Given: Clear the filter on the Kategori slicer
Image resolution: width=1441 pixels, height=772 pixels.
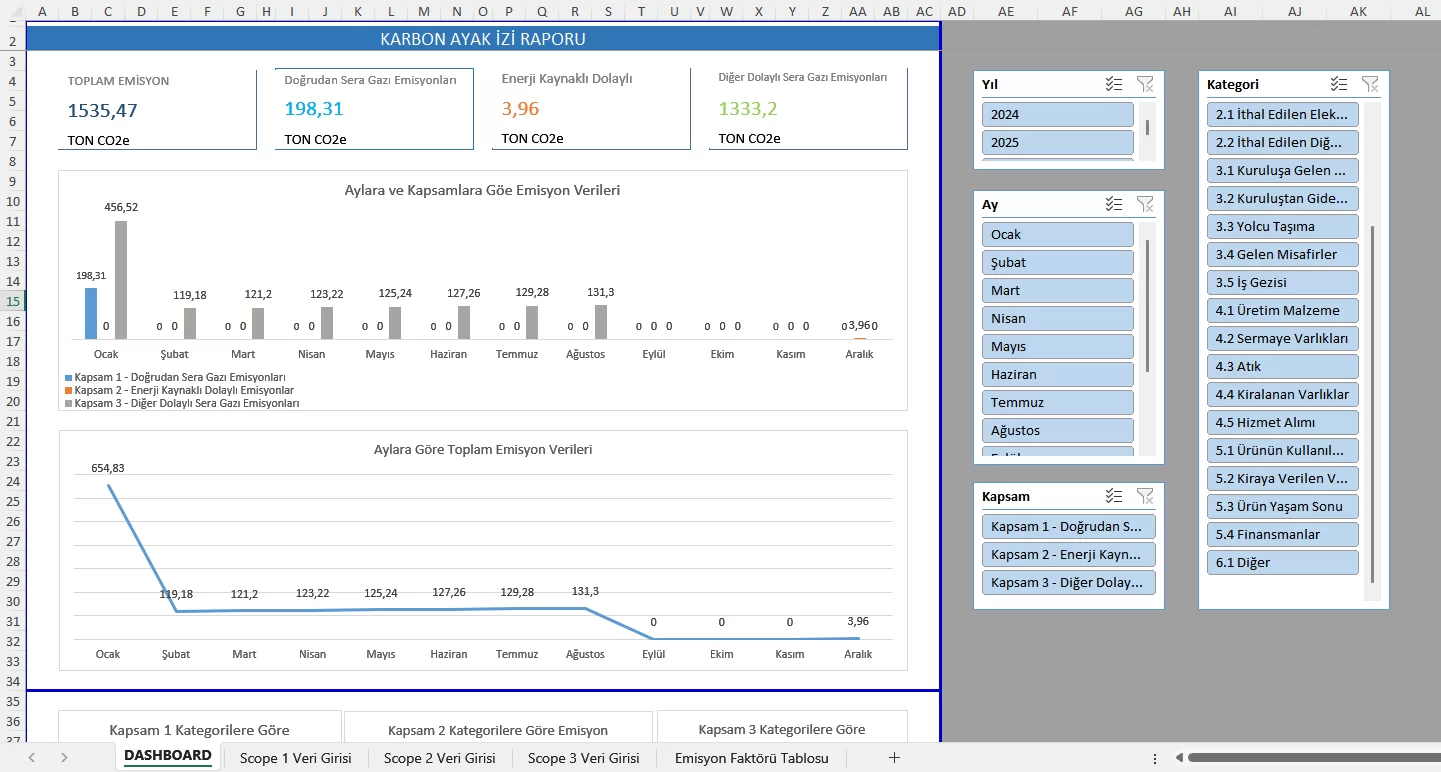Looking at the screenshot, I should coord(1370,85).
